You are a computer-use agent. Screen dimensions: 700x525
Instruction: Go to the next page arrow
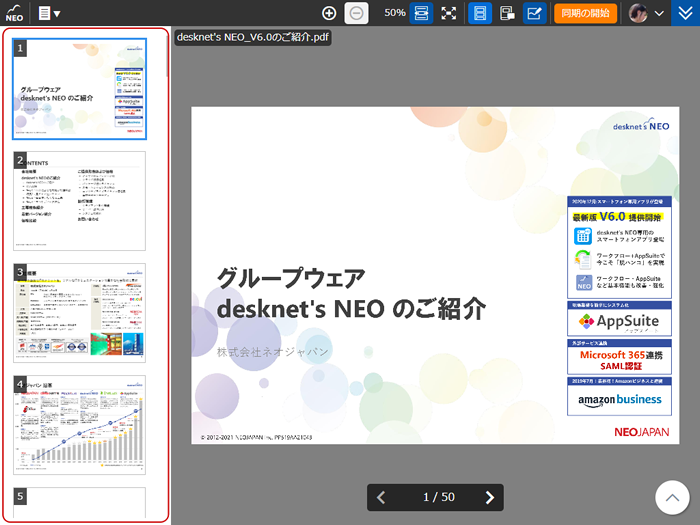point(490,497)
